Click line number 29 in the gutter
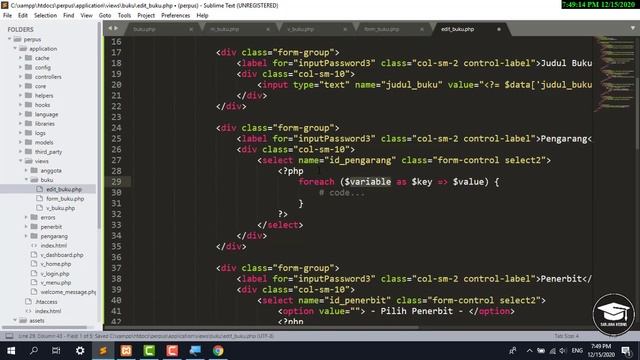Viewport: 640px width, 360px height. pos(116,182)
